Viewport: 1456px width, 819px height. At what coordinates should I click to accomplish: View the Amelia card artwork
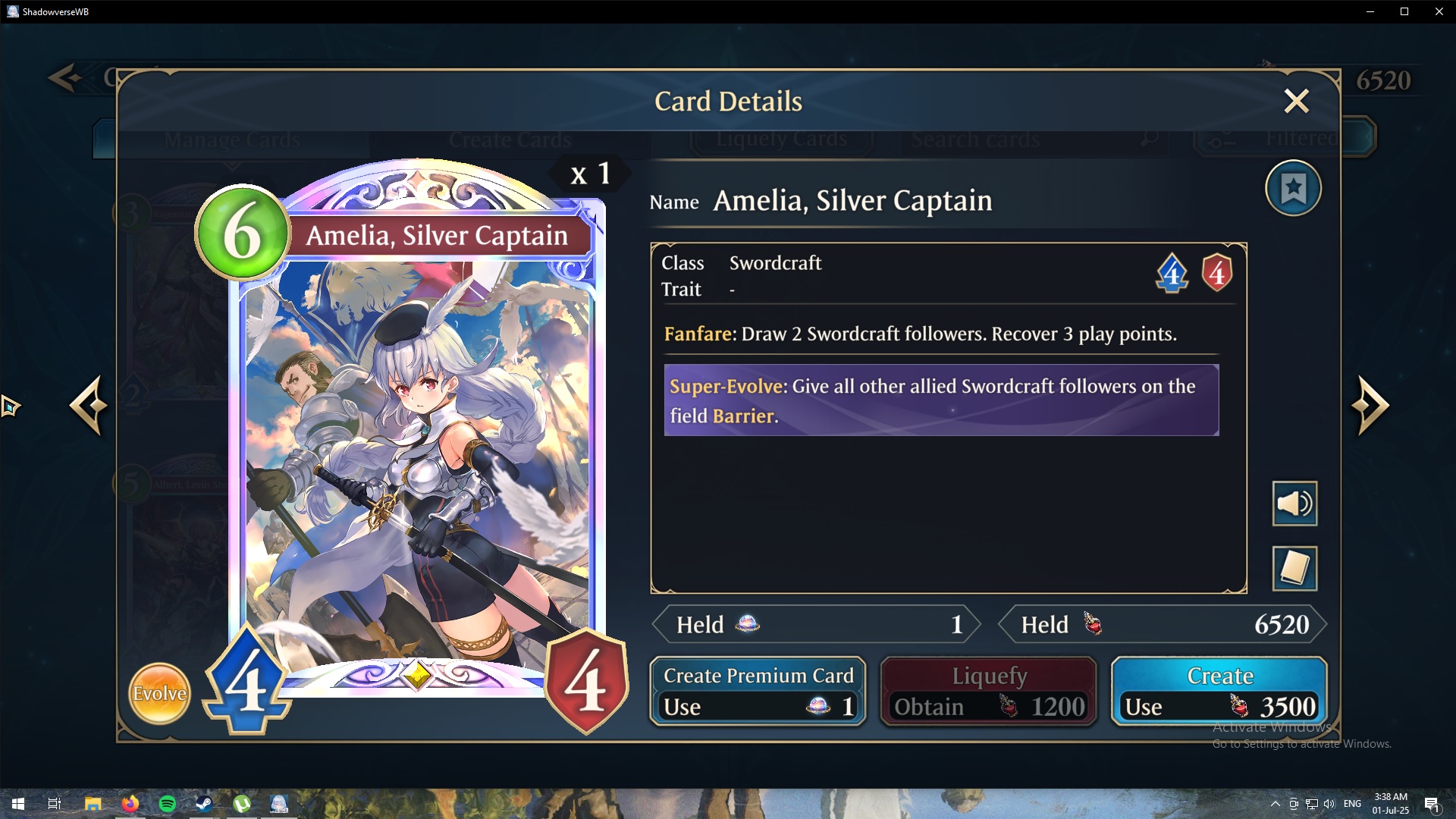(416, 447)
